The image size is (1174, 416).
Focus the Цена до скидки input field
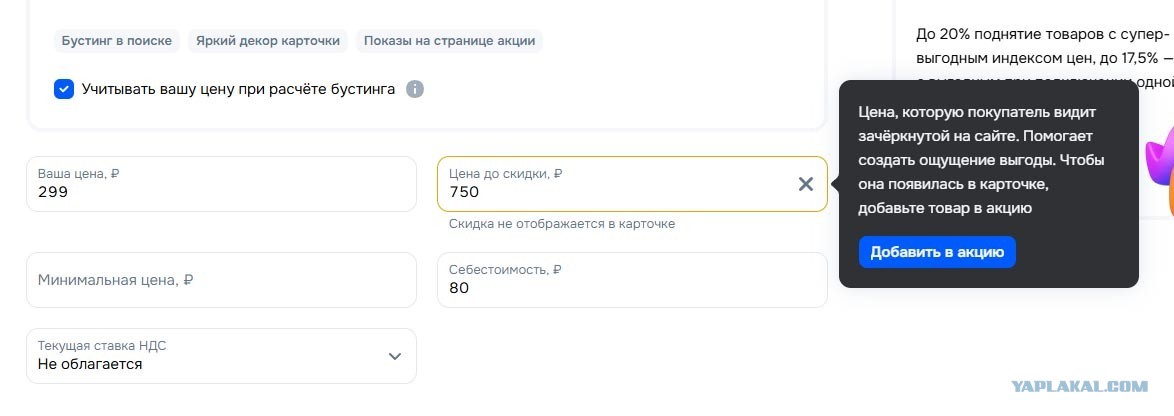tap(632, 184)
